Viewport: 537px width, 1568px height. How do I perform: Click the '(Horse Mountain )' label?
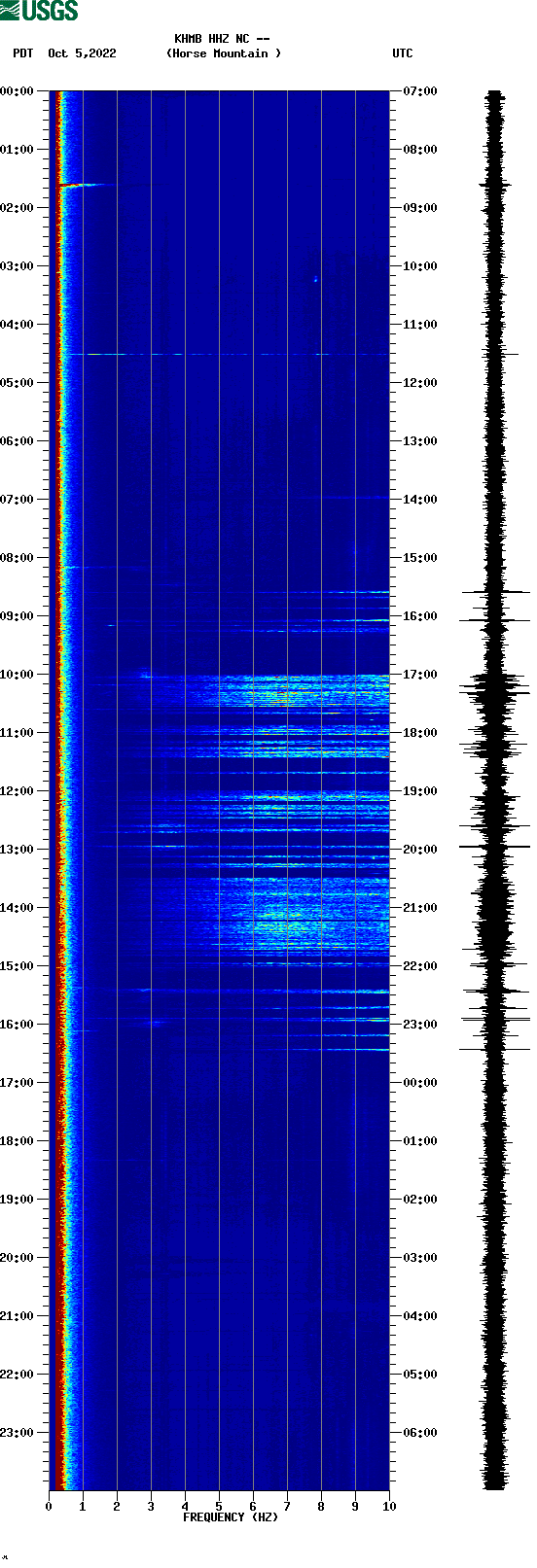(x=224, y=53)
